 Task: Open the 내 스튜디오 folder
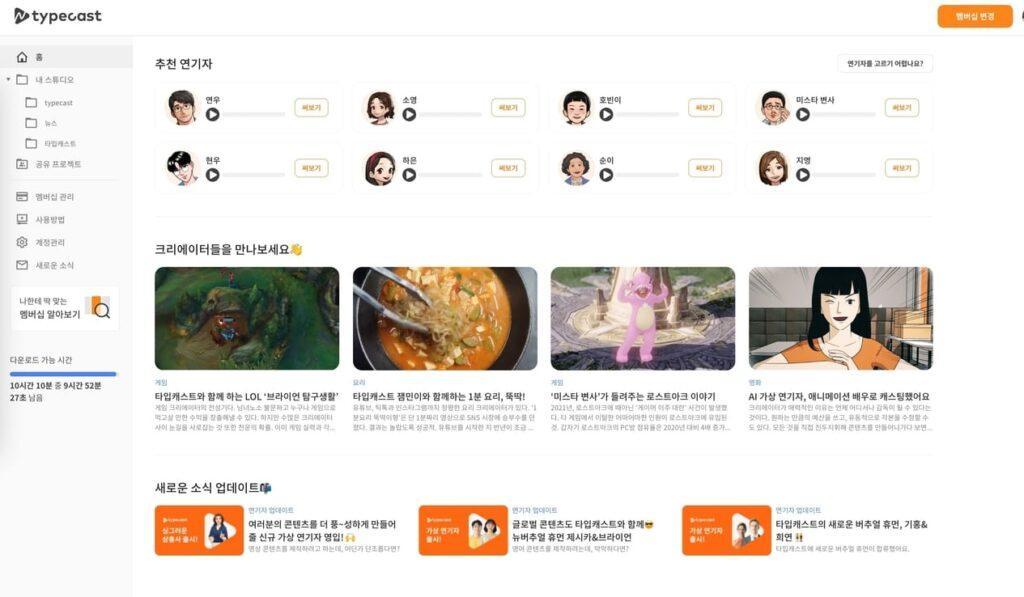[x=54, y=80]
